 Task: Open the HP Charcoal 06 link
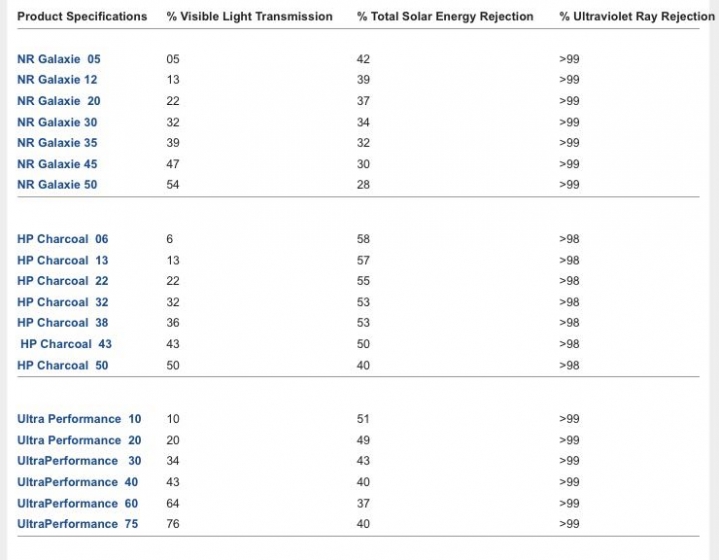pyautogui.click(x=63, y=239)
